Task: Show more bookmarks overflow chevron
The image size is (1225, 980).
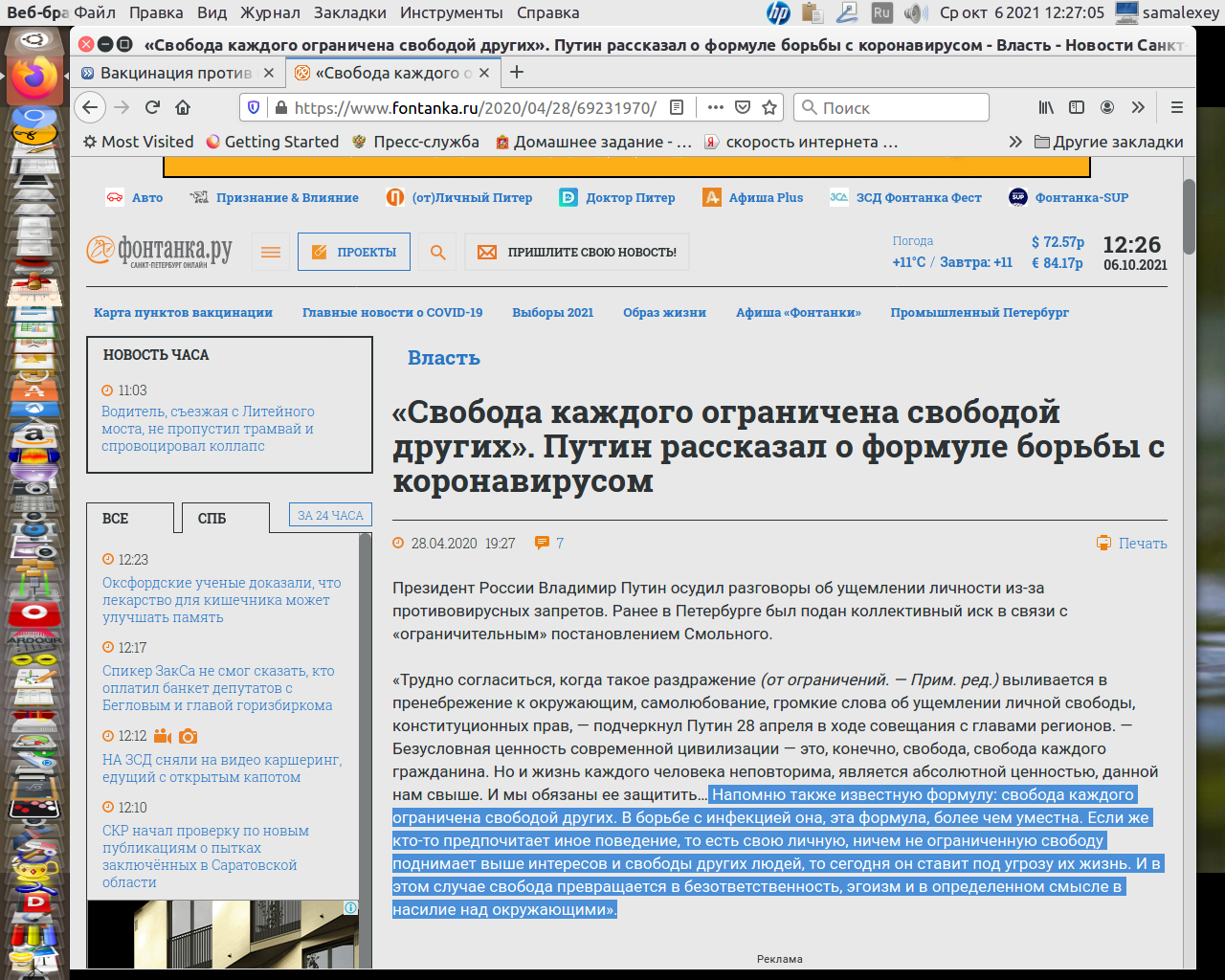Action: point(1015,142)
